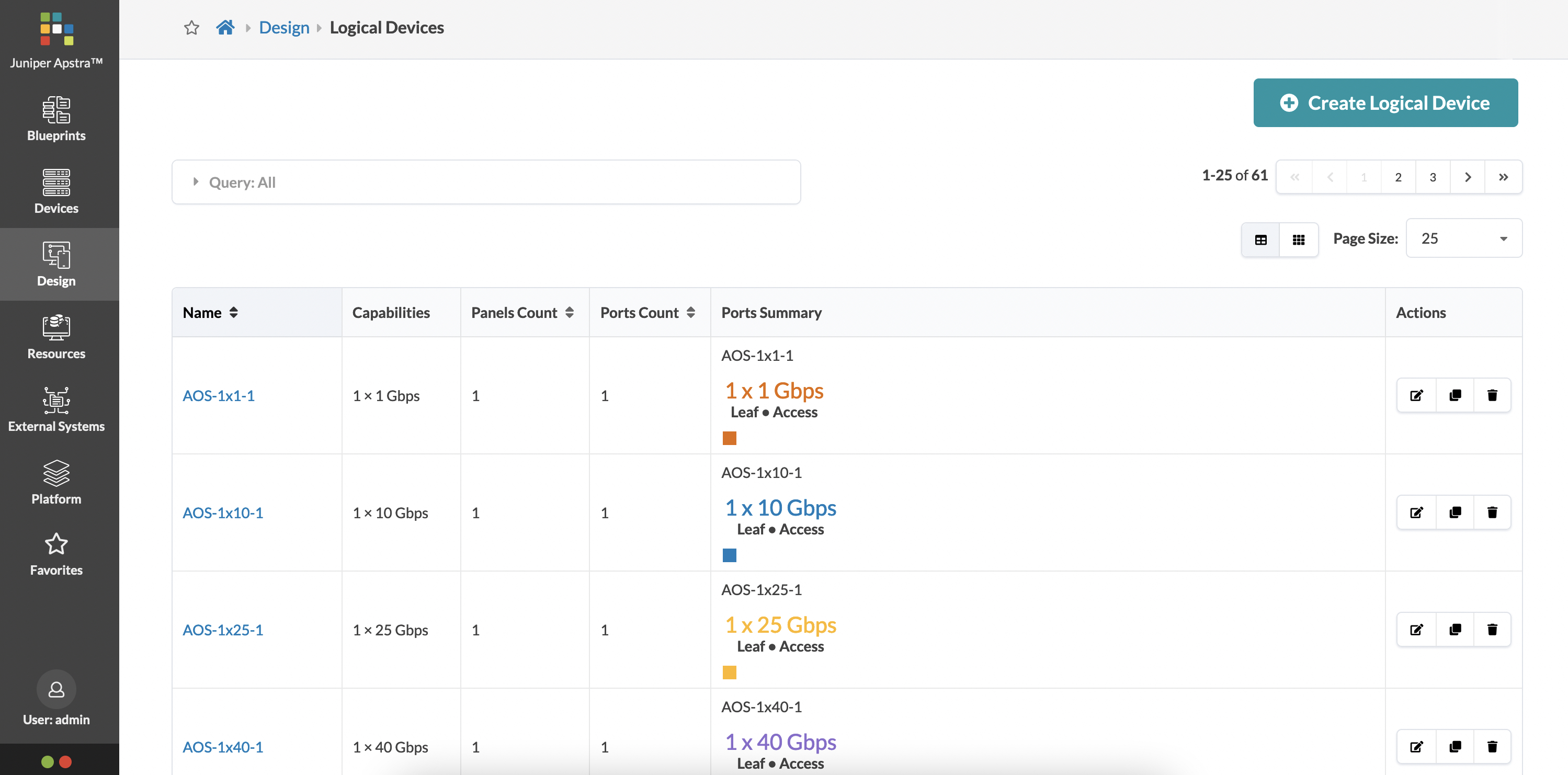Open Resources from the sidebar
1568x775 pixels.
pyautogui.click(x=56, y=337)
